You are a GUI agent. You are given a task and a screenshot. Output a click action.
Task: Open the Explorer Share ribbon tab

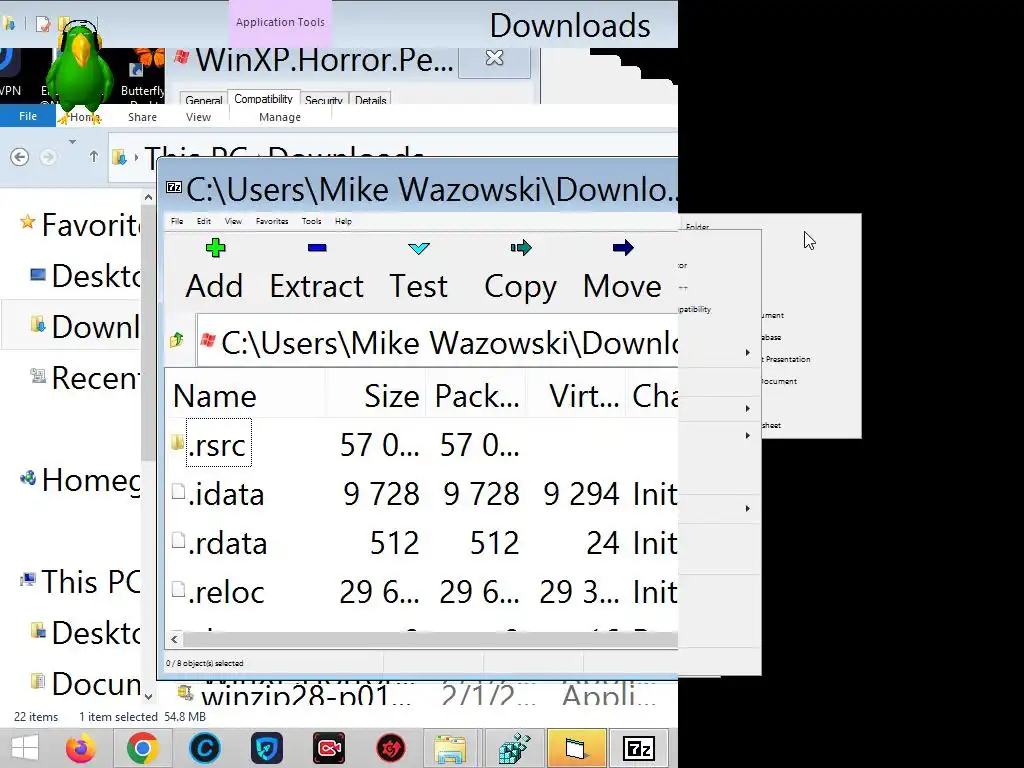(x=142, y=117)
